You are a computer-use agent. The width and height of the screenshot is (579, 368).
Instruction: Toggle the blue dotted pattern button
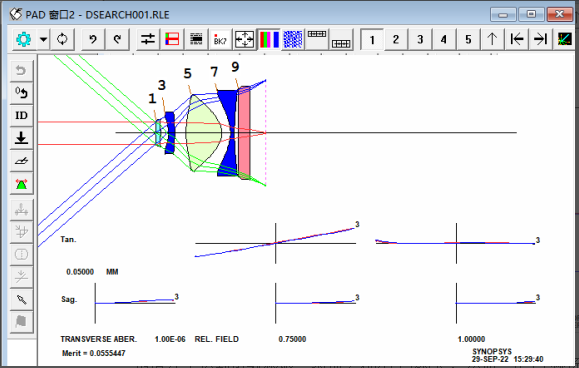tap(293, 39)
